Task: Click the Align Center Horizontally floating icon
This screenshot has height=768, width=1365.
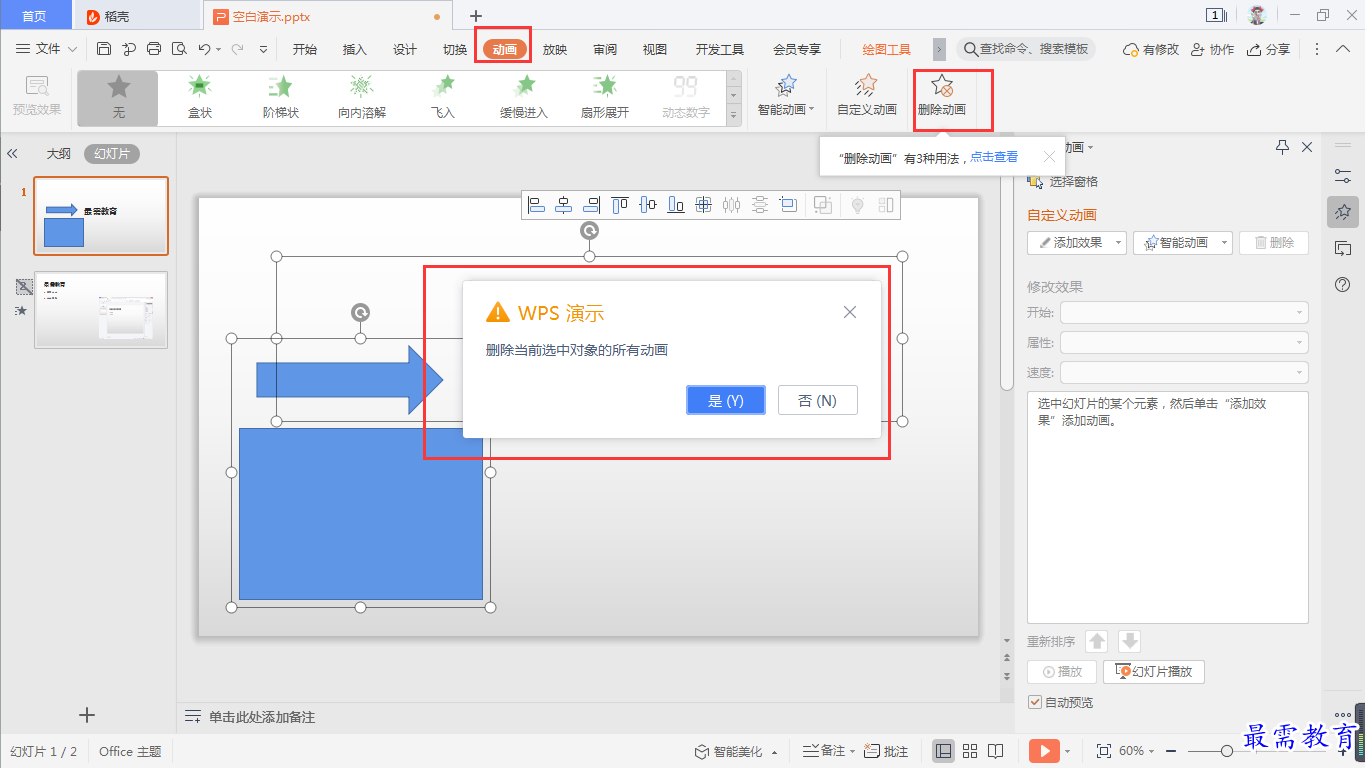Action: click(x=564, y=205)
